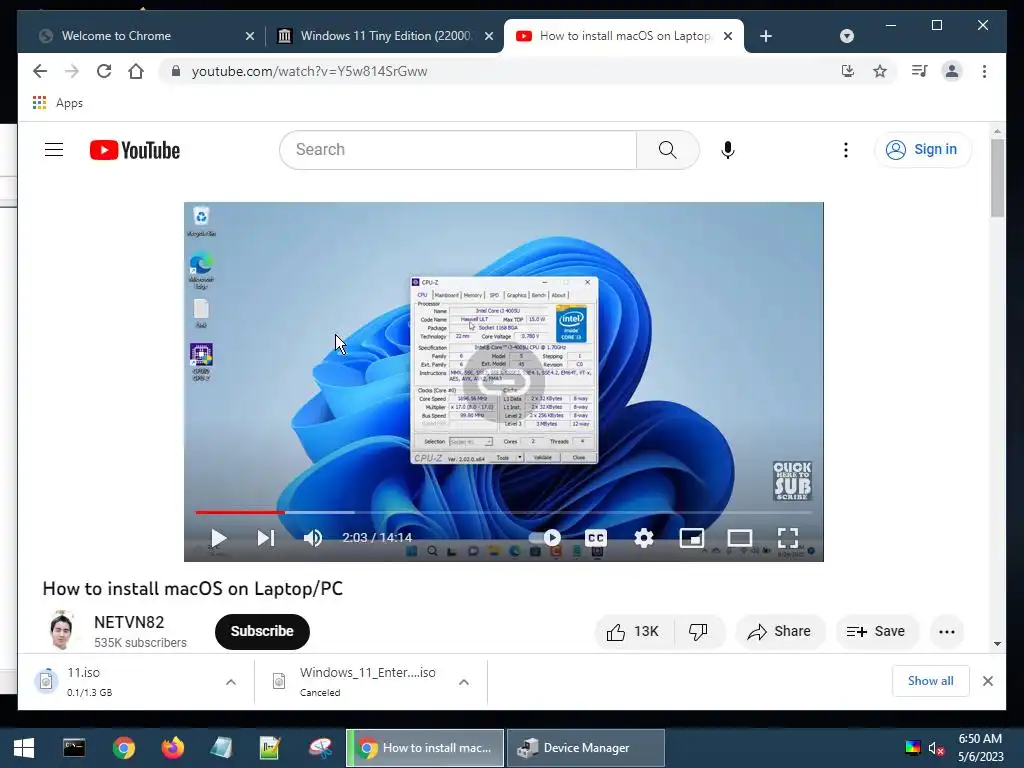
Task: Close the Windows 11 Tiny Edition tab
Action: (x=488, y=37)
